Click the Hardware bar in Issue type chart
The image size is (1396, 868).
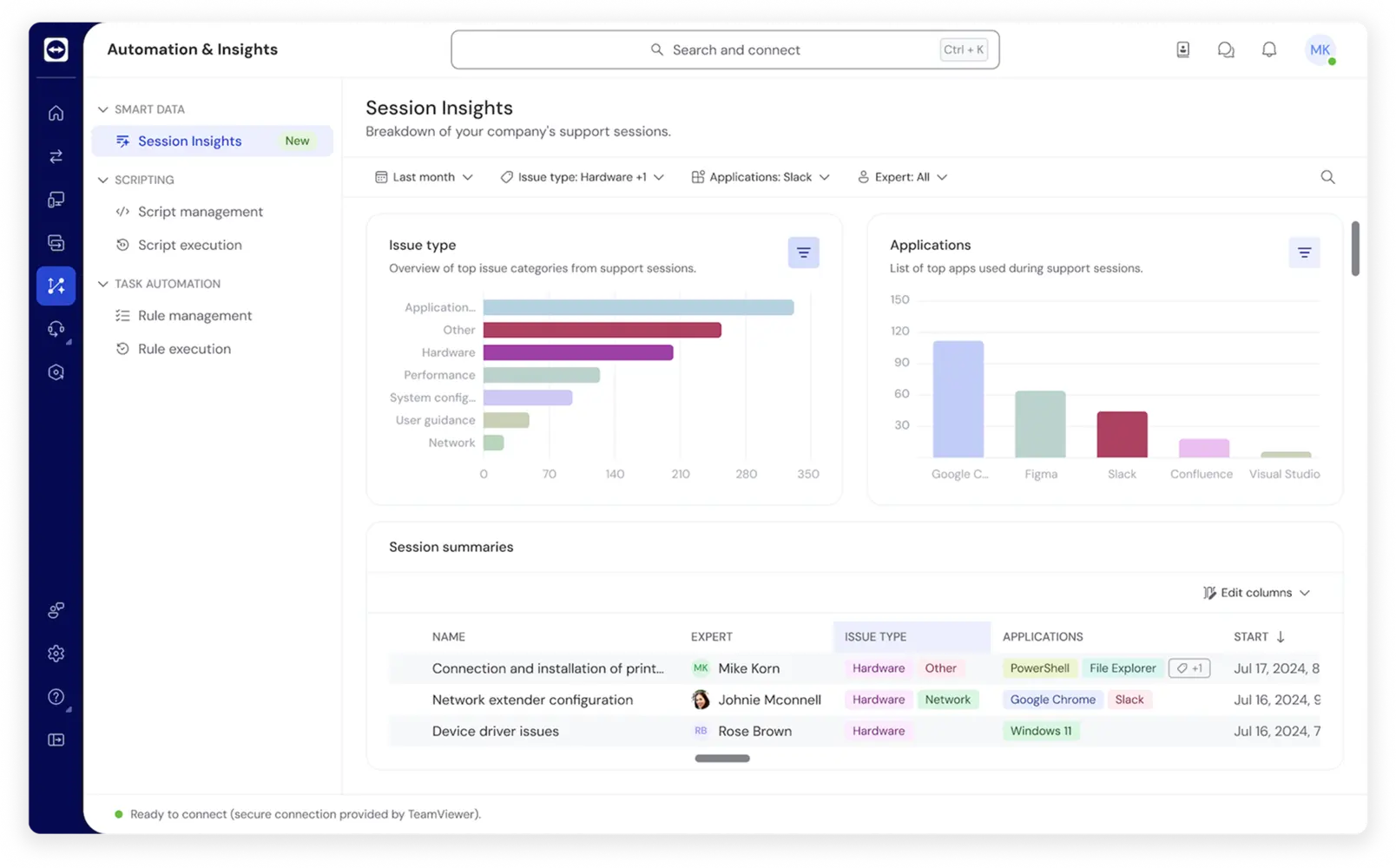coord(578,352)
